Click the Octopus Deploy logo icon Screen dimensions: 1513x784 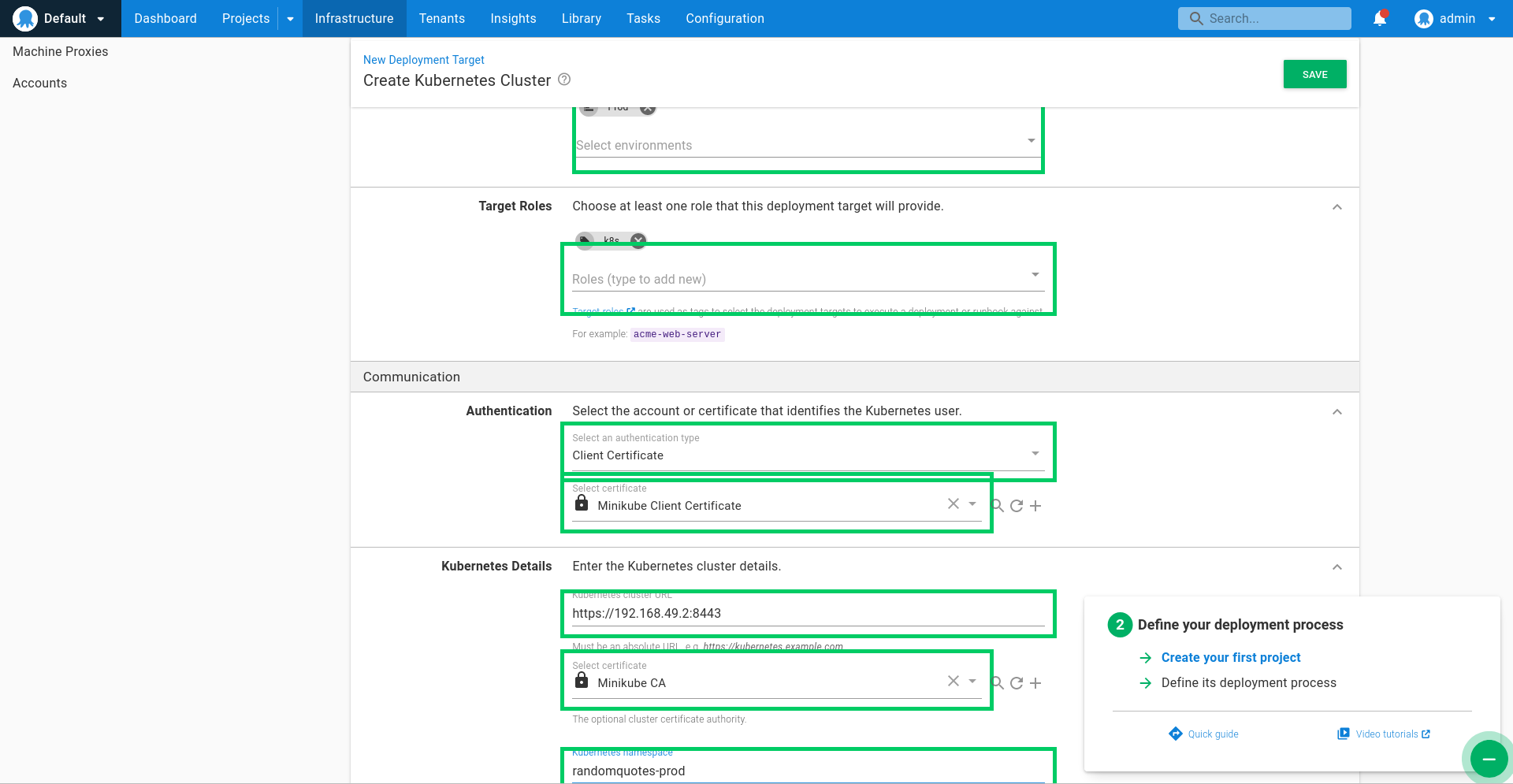[x=25, y=18]
